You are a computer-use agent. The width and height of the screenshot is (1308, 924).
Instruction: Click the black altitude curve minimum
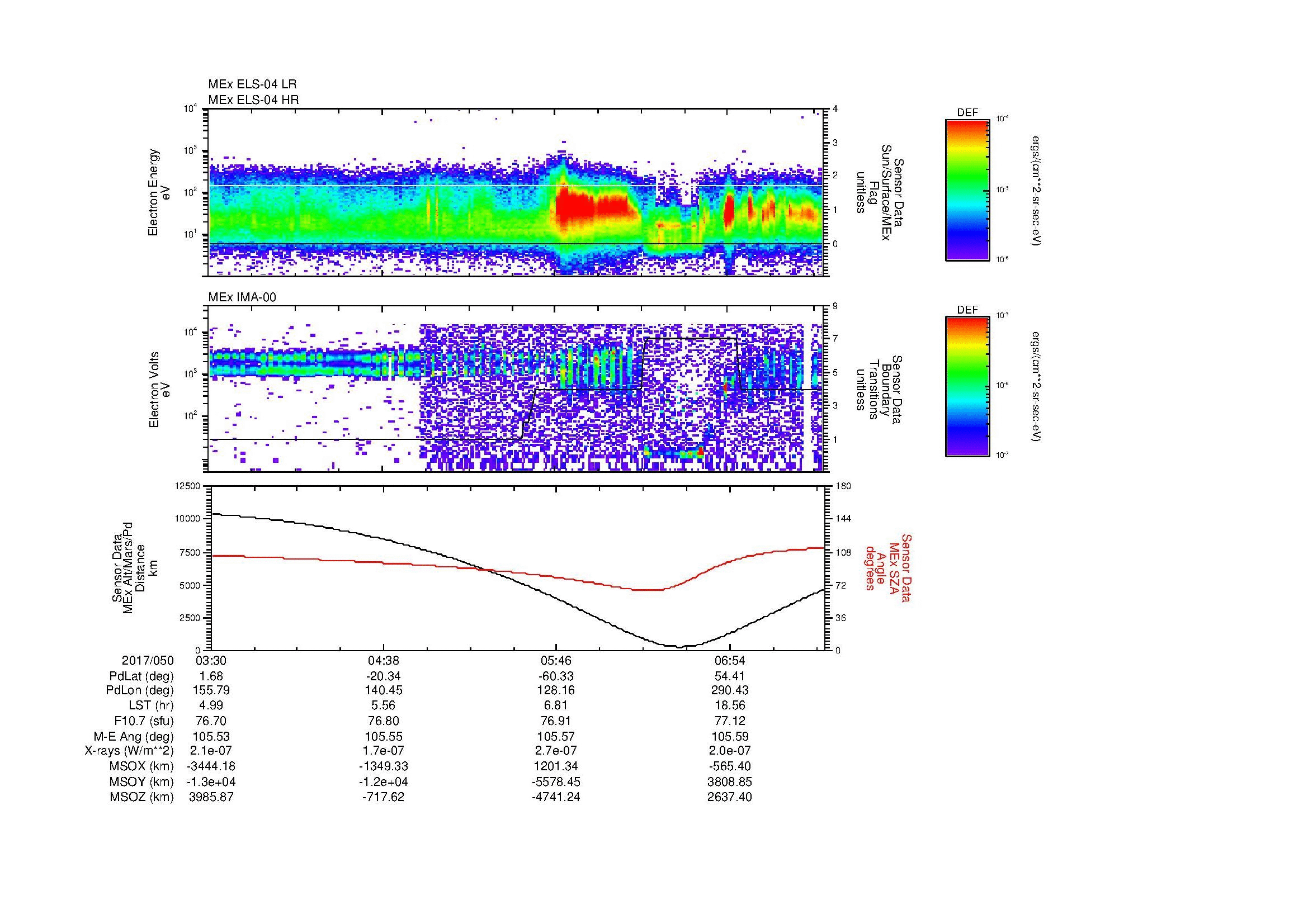pos(679,647)
